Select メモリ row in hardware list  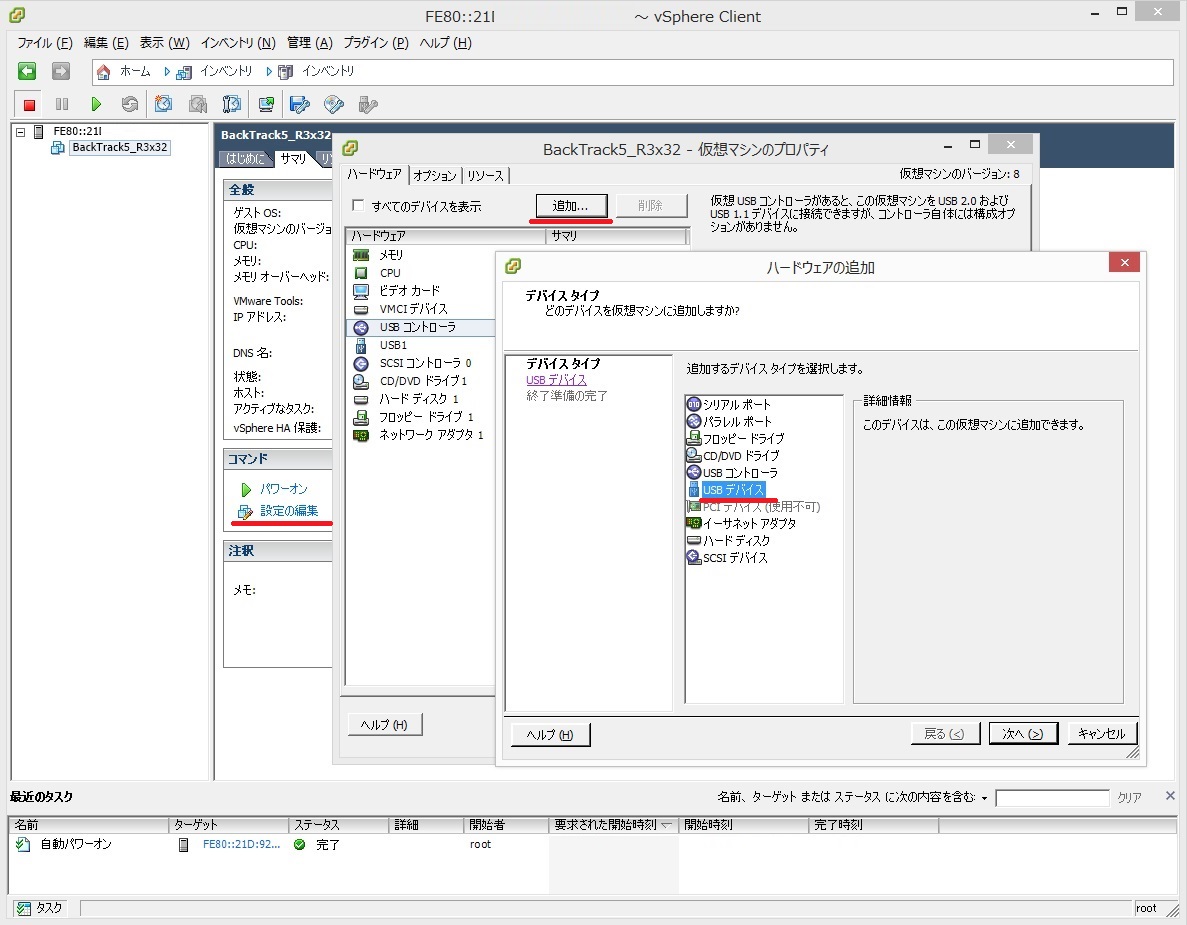421,255
